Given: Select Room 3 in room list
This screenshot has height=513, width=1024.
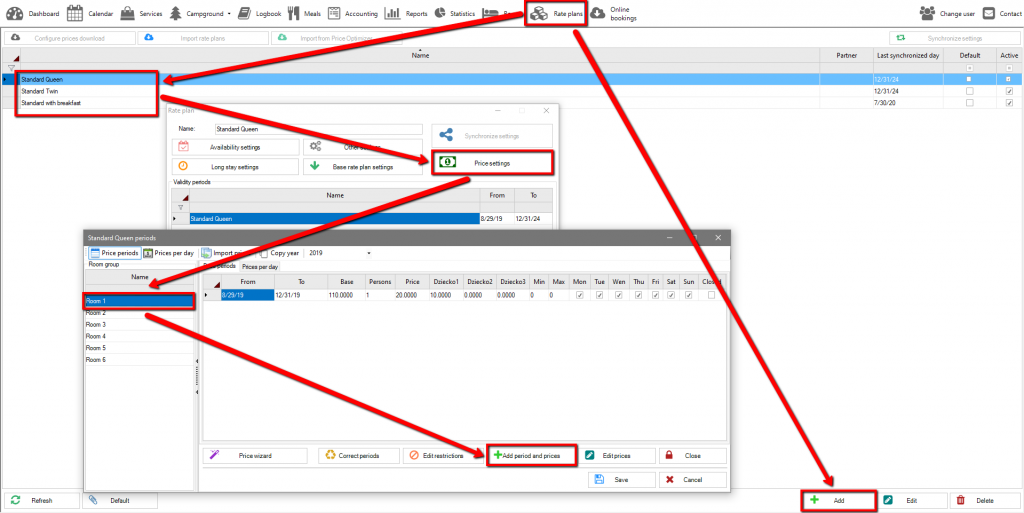Looking at the screenshot, I should (x=140, y=324).
